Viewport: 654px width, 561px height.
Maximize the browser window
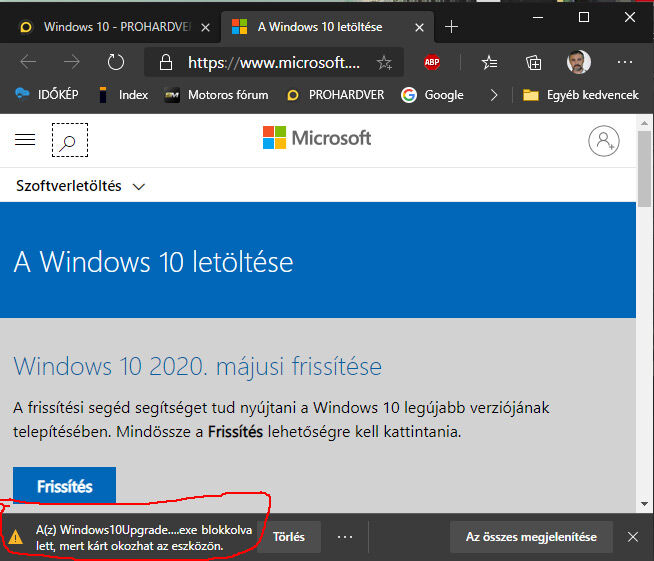(584, 18)
